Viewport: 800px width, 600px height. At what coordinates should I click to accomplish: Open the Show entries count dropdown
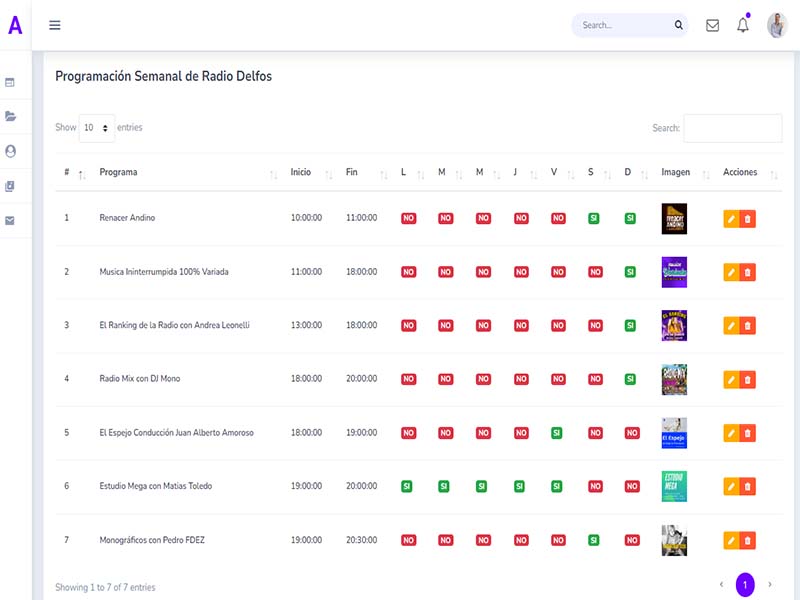(x=96, y=128)
